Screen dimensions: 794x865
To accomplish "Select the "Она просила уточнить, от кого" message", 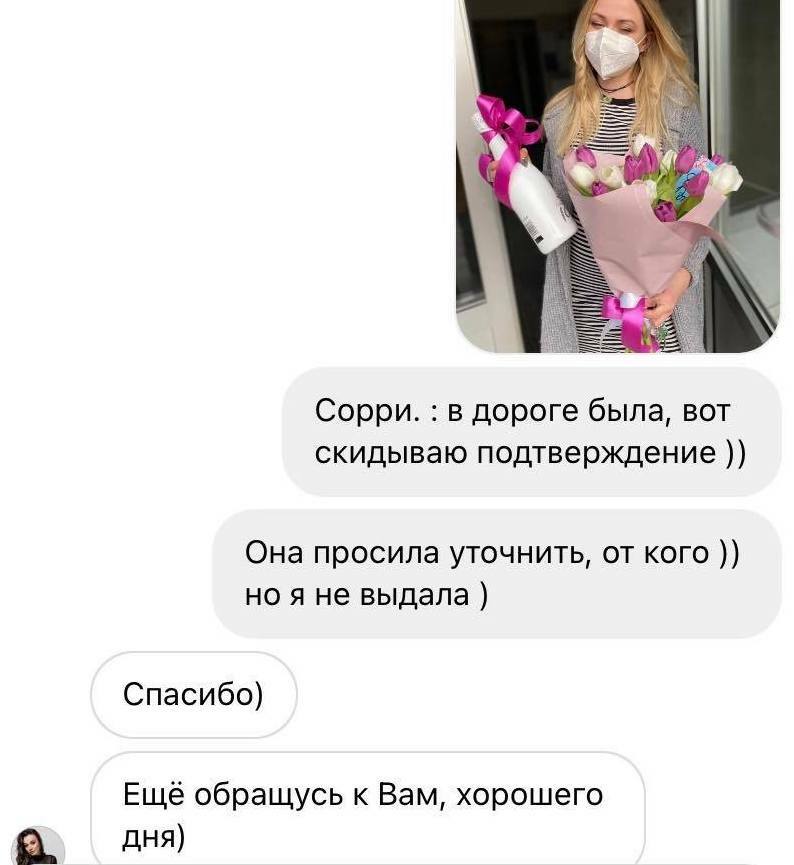I will pyautogui.click(x=497, y=574).
